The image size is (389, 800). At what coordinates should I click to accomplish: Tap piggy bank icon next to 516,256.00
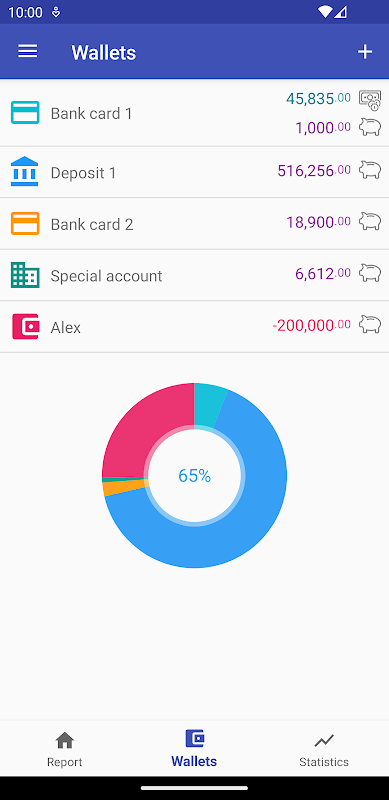pyautogui.click(x=370, y=170)
